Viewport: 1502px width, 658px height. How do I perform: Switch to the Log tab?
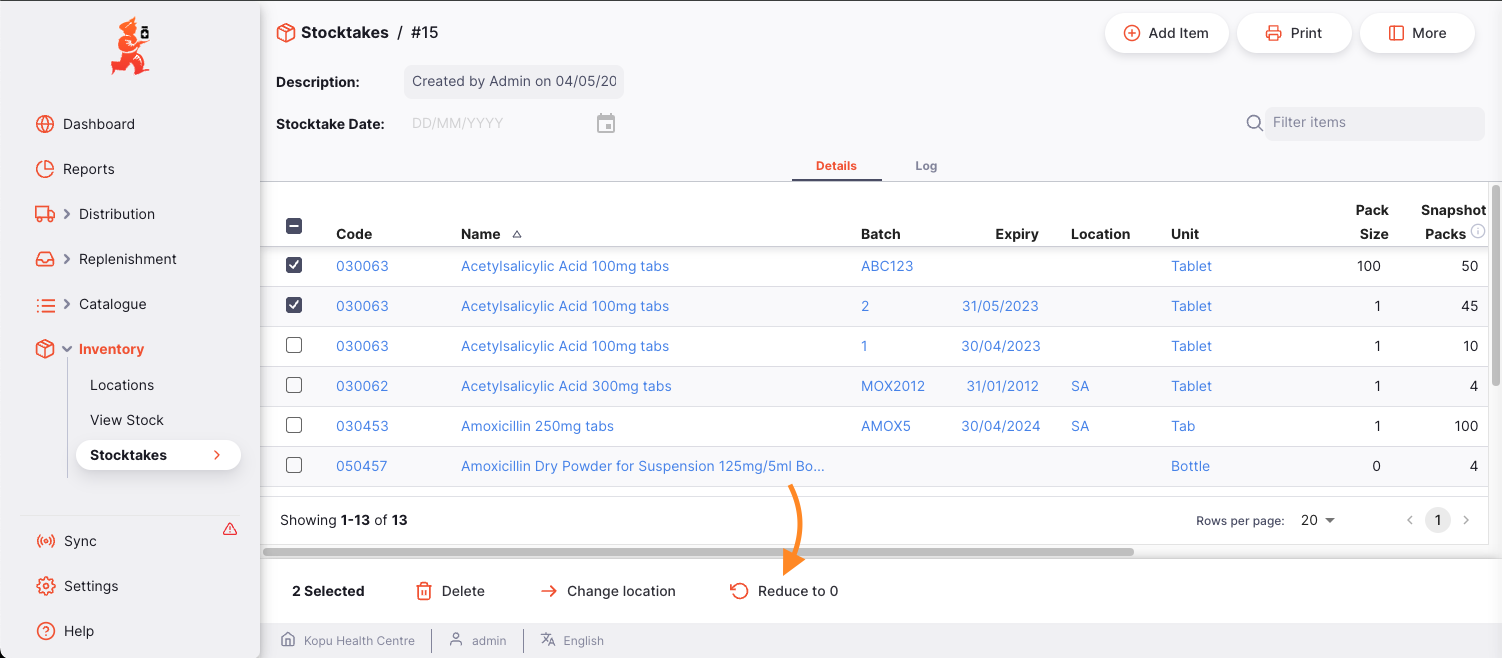(926, 166)
